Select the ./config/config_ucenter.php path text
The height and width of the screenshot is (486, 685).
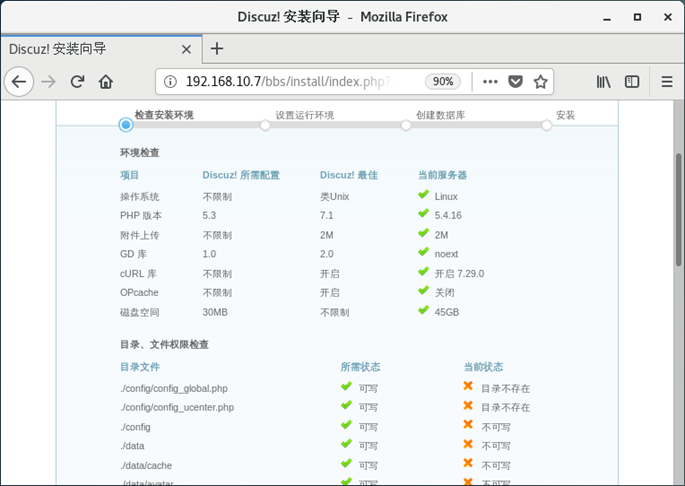(x=177, y=407)
